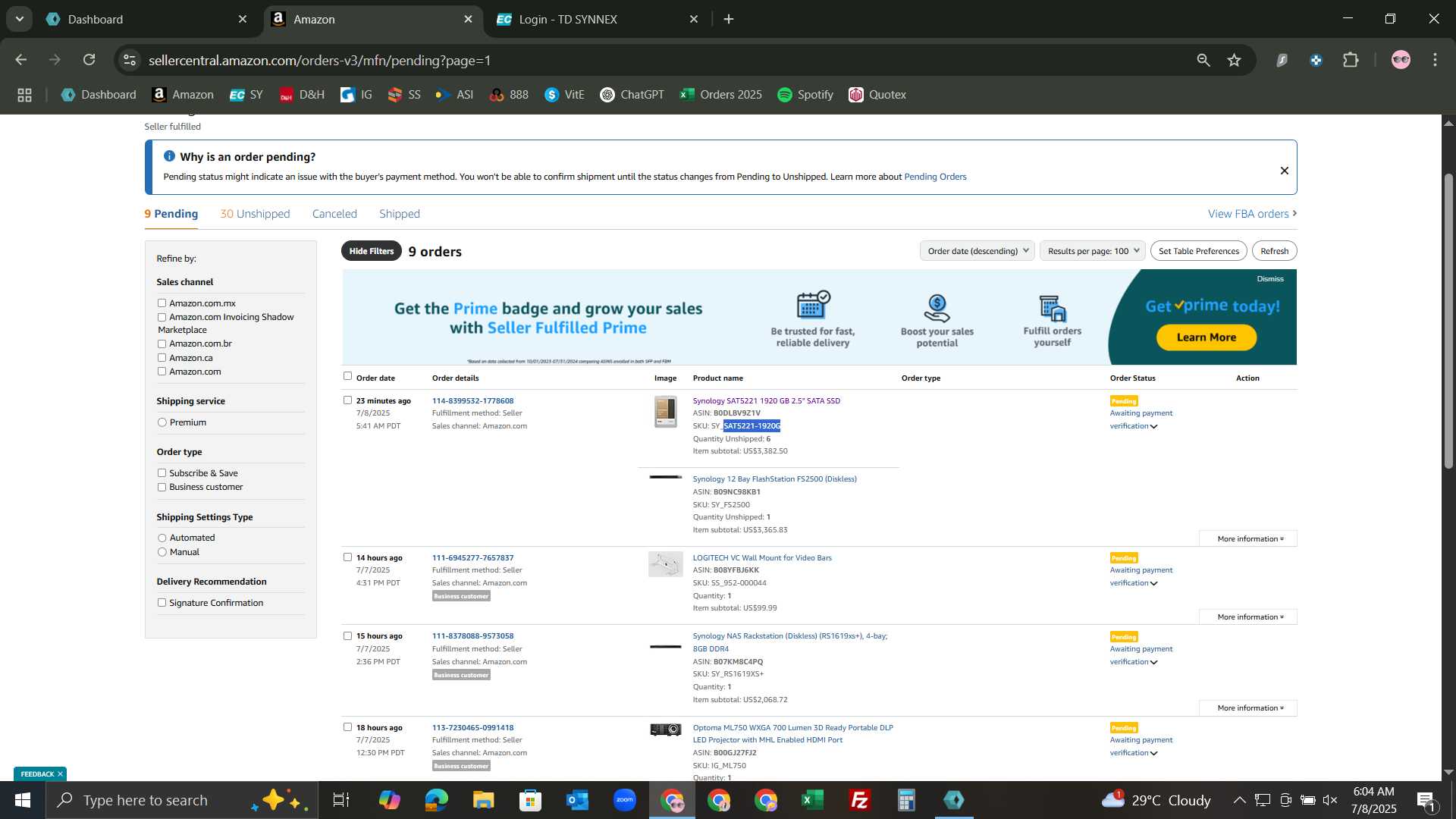Open the VitE bookmark
The width and height of the screenshot is (1456, 819).
pyautogui.click(x=564, y=95)
